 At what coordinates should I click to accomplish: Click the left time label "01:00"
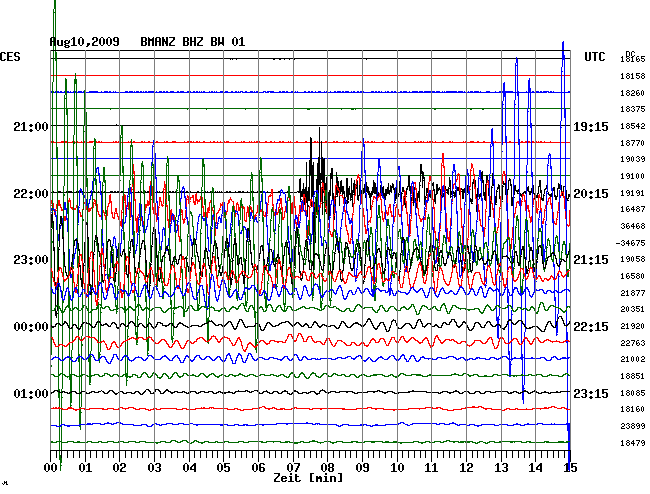[31, 393]
